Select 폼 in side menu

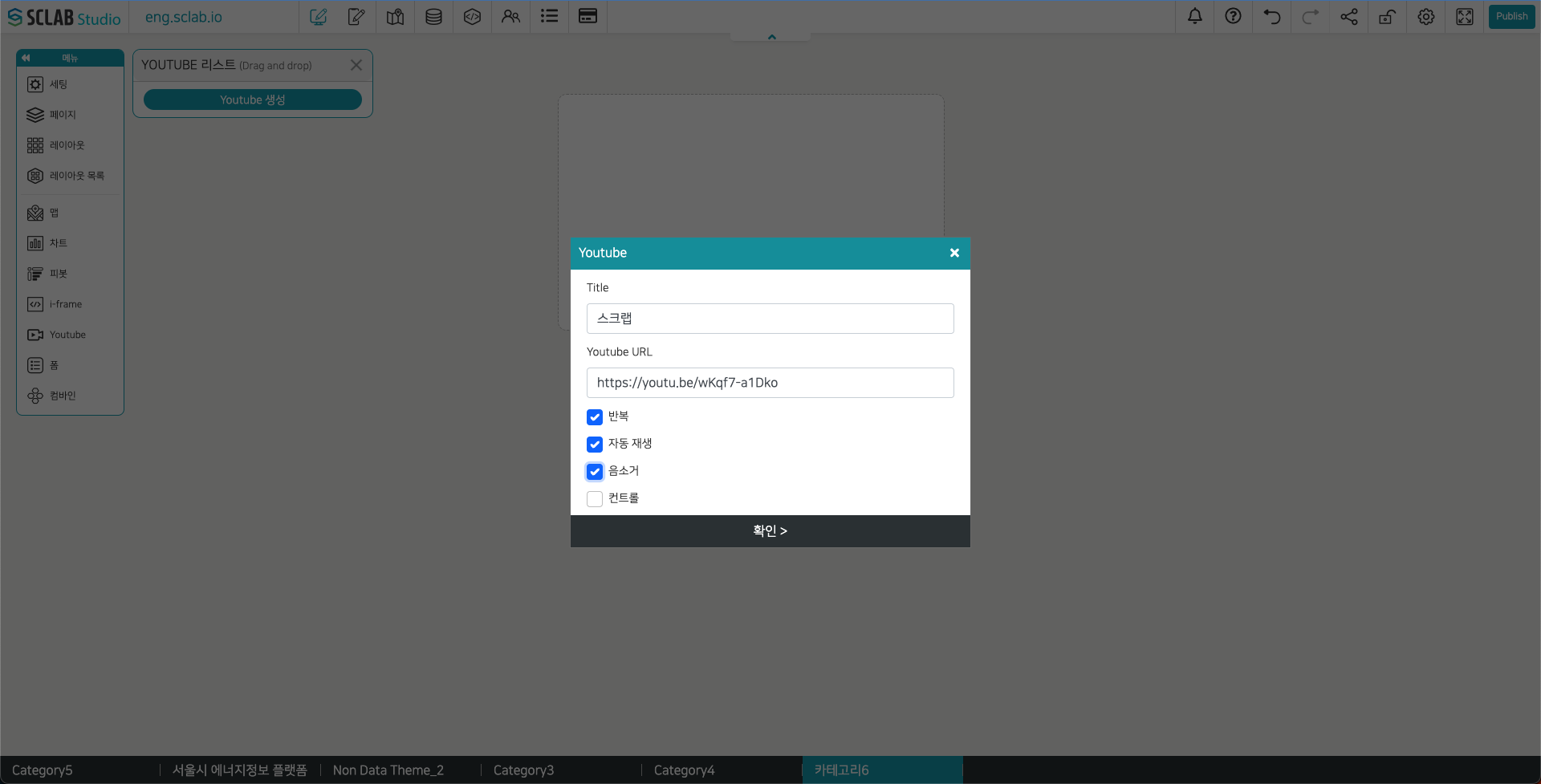click(70, 365)
